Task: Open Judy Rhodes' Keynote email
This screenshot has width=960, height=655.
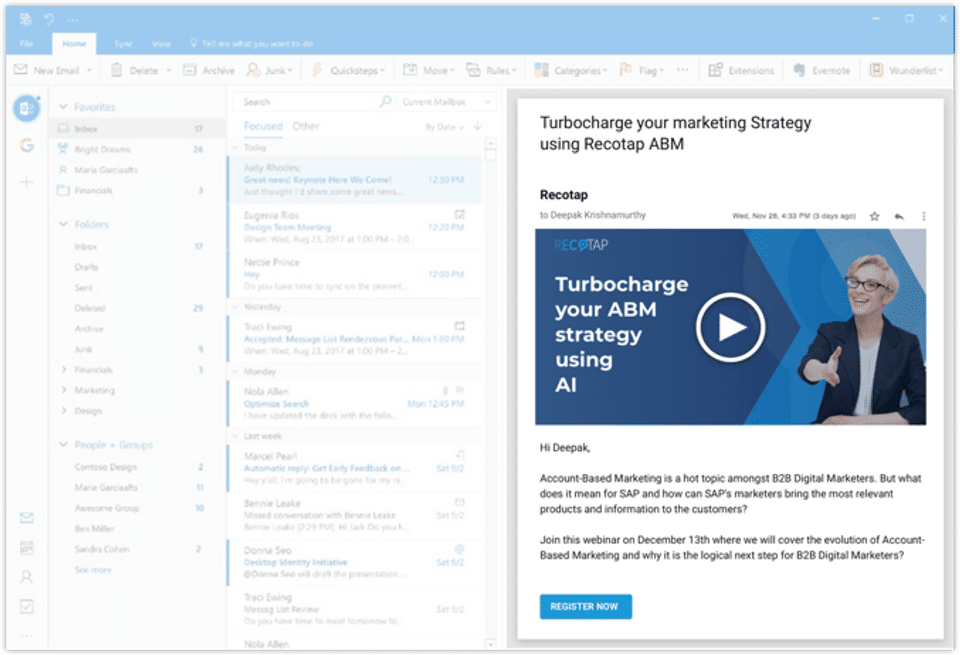Action: coord(354,179)
